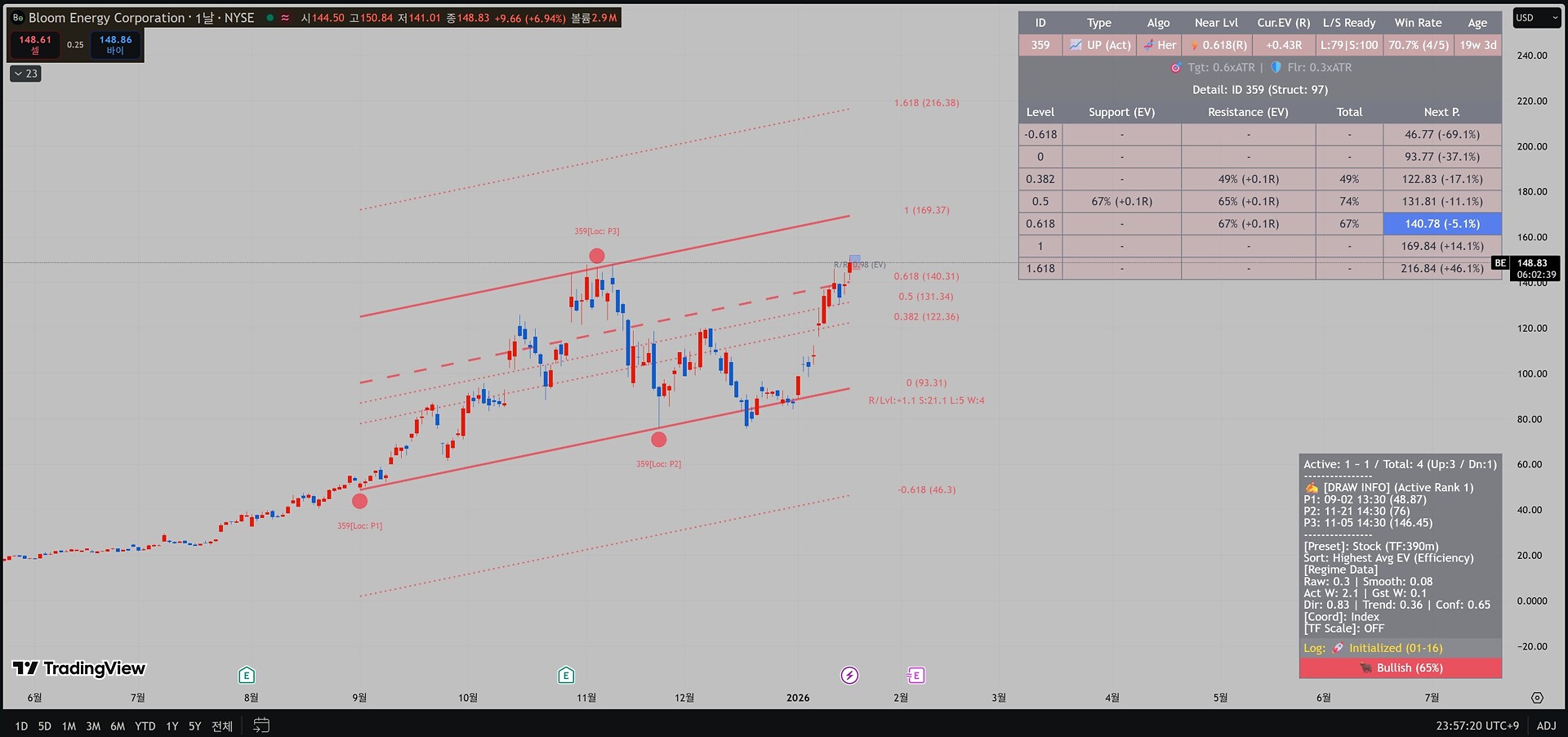Select the 1D time range
1568x737 pixels.
click(21, 726)
